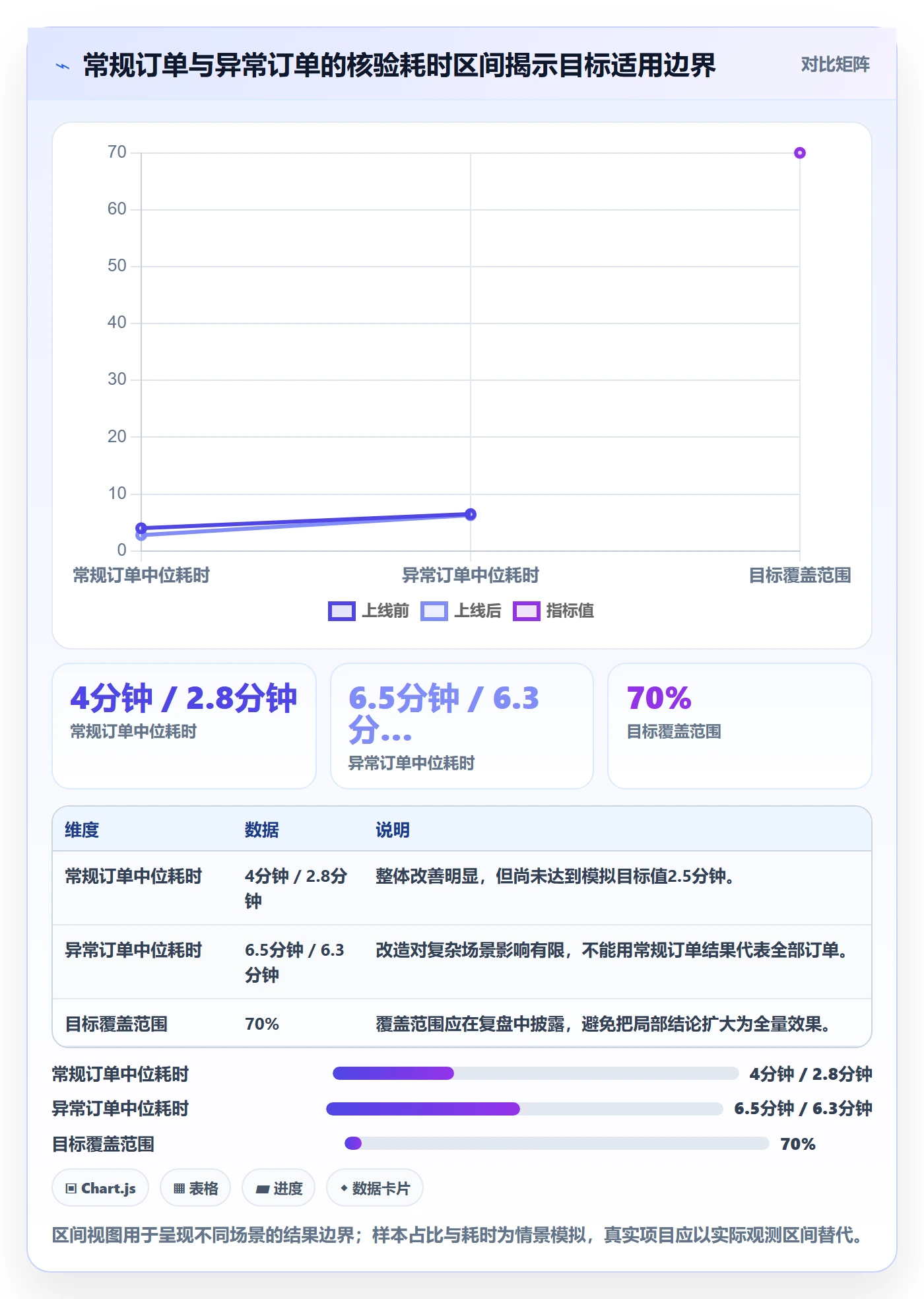Image resolution: width=924 pixels, height=1299 pixels.
Task: Toggle the 上线前 legend item
Action: click(x=369, y=611)
